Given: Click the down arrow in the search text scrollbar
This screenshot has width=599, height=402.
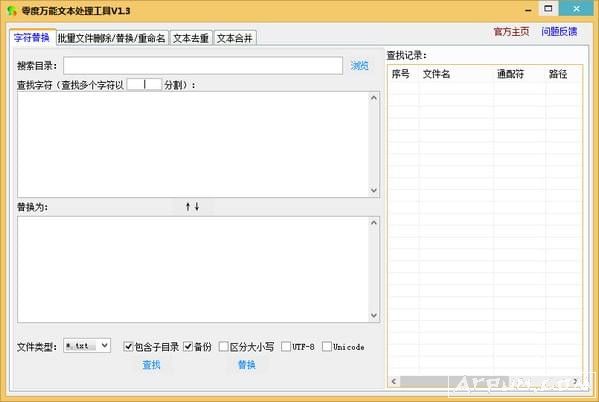Looking at the screenshot, I should coord(374,190).
